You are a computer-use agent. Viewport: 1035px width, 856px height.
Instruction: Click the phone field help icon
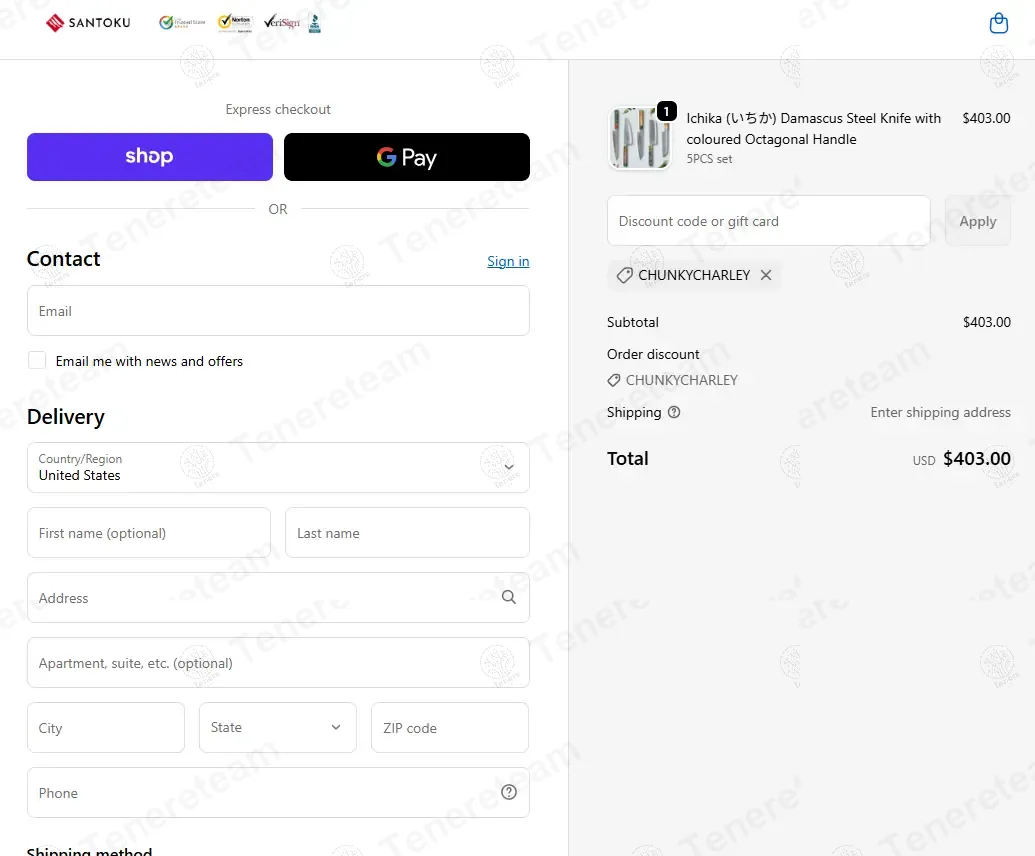point(509,793)
